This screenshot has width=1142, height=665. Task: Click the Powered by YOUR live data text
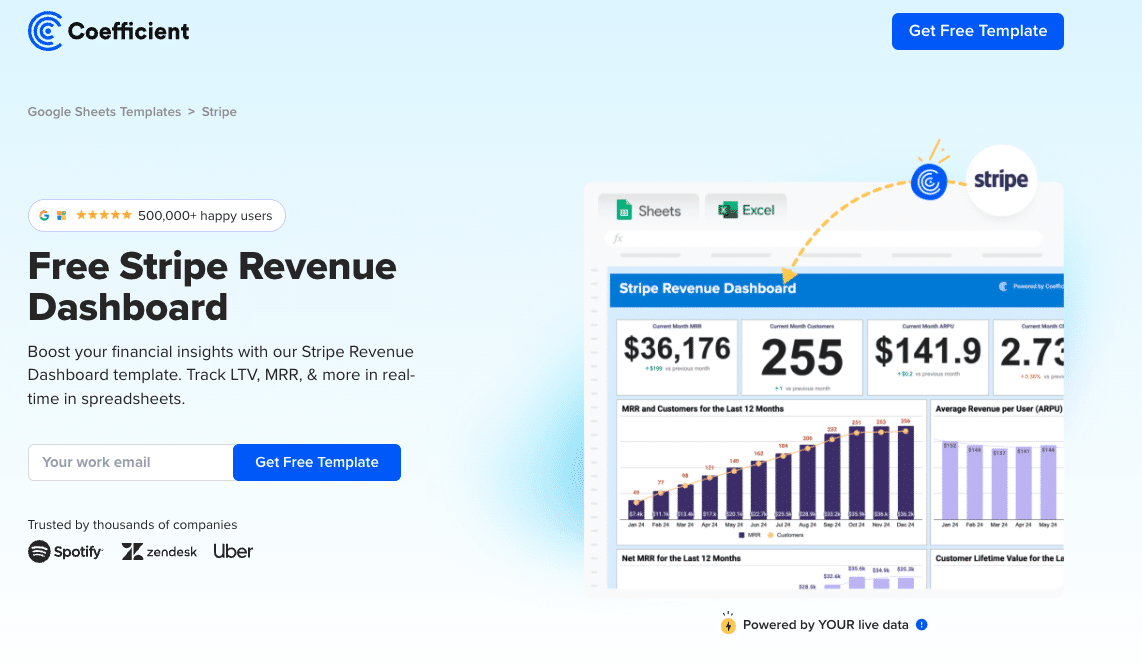pyautogui.click(x=825, y=625)
